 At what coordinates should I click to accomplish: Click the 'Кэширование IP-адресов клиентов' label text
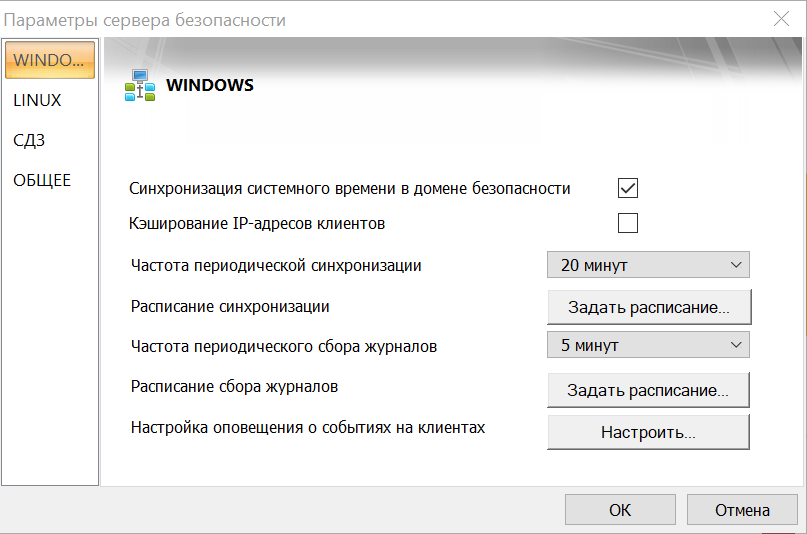coord(257,223)
